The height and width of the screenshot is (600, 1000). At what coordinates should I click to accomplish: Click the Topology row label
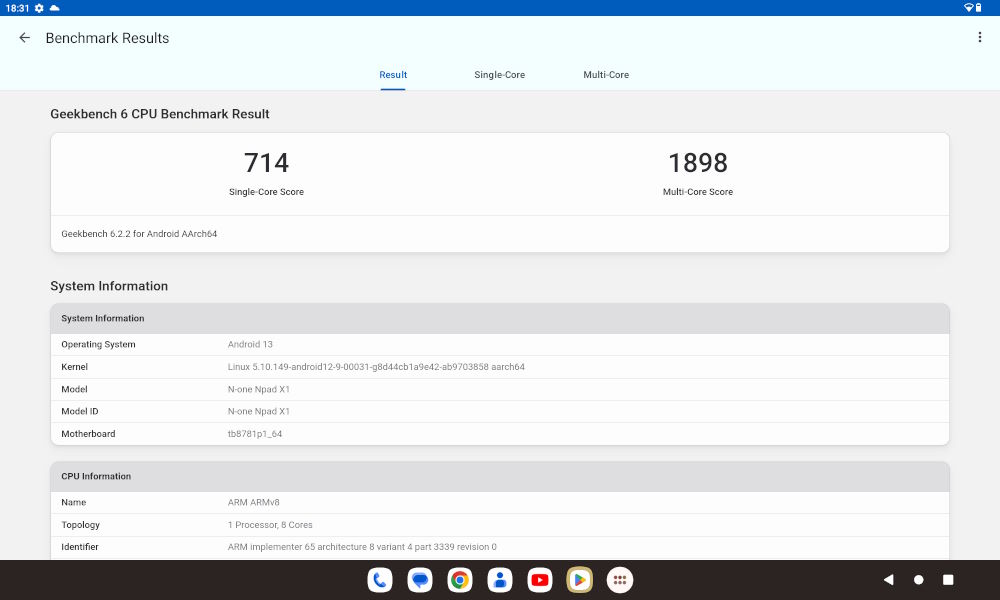point(80,525)
